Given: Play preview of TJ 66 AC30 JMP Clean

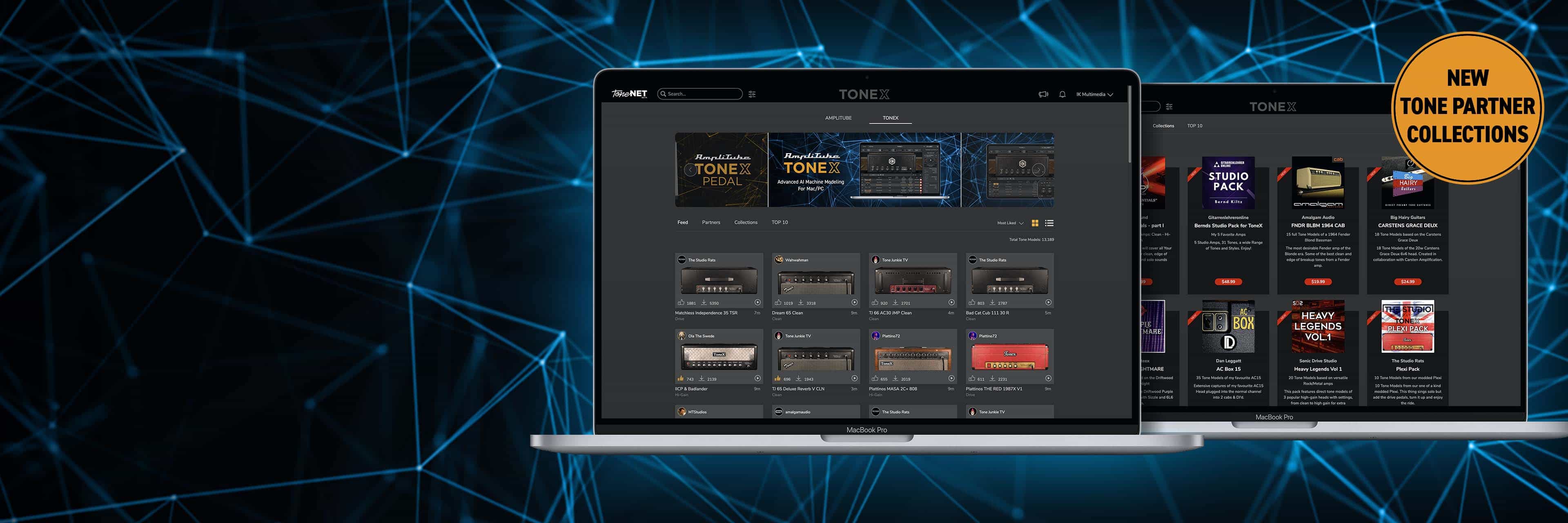Looking at the screenshot, I should tap(951, 302).
